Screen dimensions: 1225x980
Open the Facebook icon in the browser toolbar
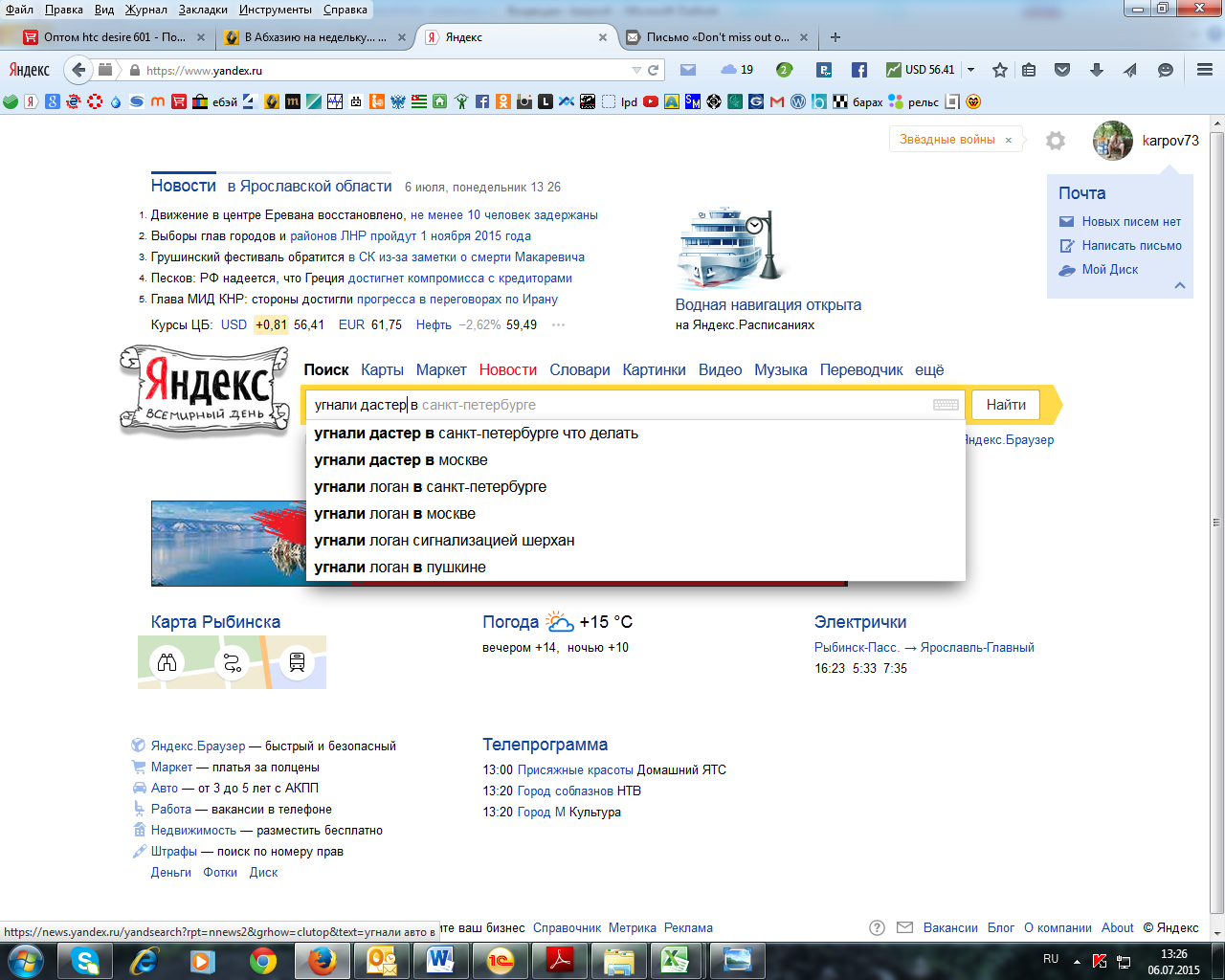(x=859, y=70)
